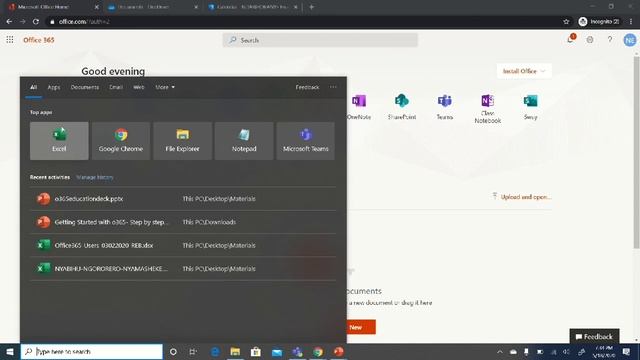Open Office 365 help question mark
Screen dimensions: 640x360
pyautogui.click(x=610, y=40)
